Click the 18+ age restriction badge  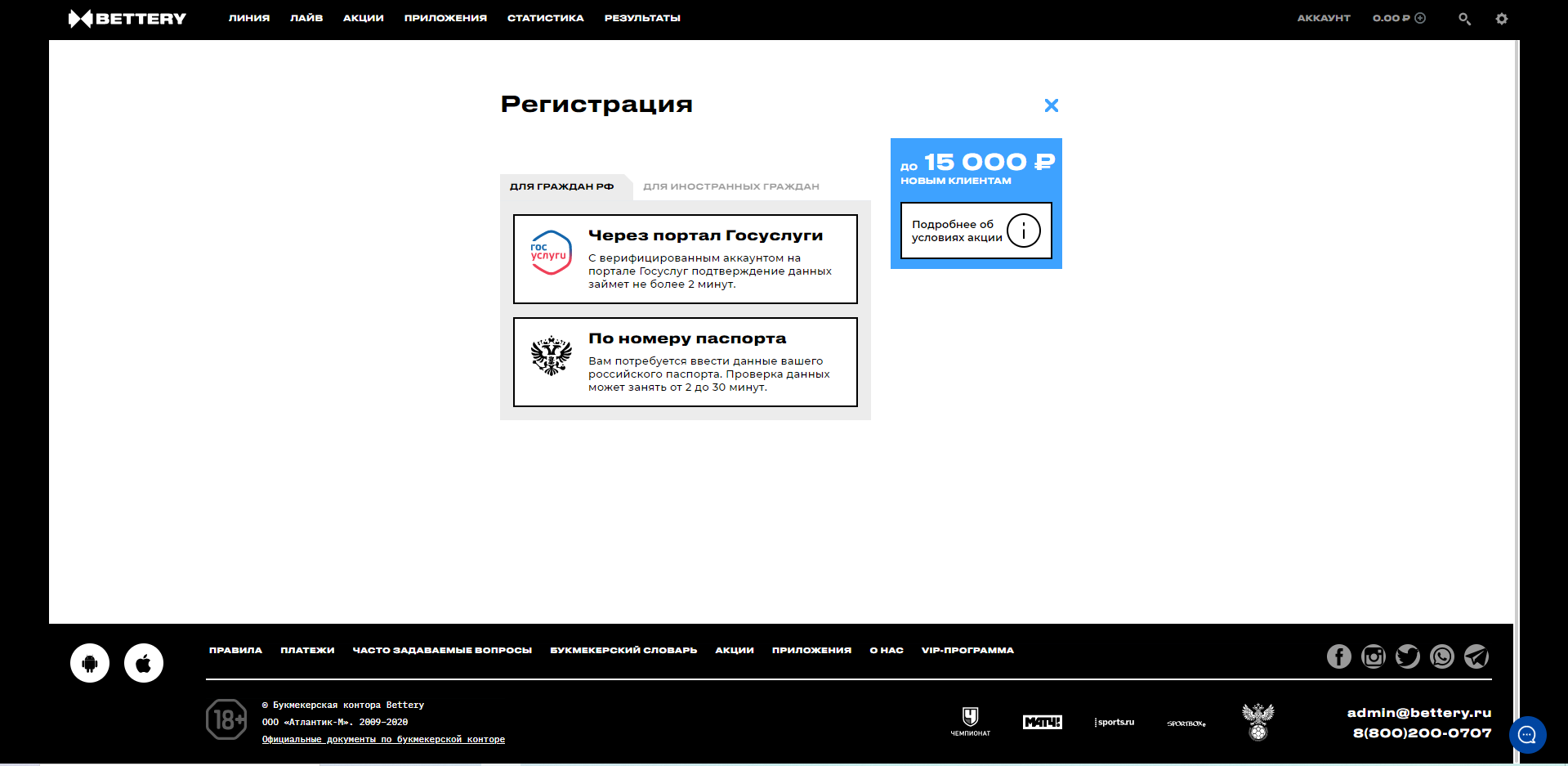coord(226,719)
